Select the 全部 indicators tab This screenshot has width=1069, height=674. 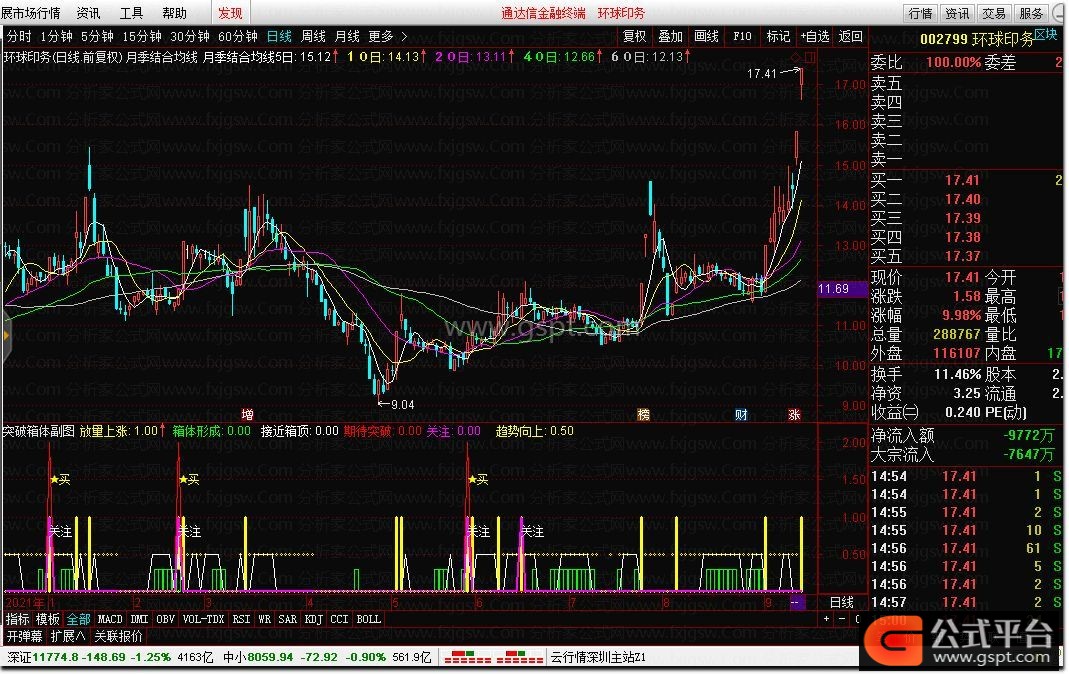coord(78,619)
